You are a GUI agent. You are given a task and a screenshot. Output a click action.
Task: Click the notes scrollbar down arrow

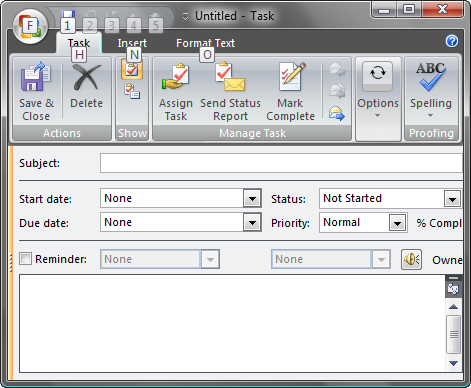(x=453, y=363)
